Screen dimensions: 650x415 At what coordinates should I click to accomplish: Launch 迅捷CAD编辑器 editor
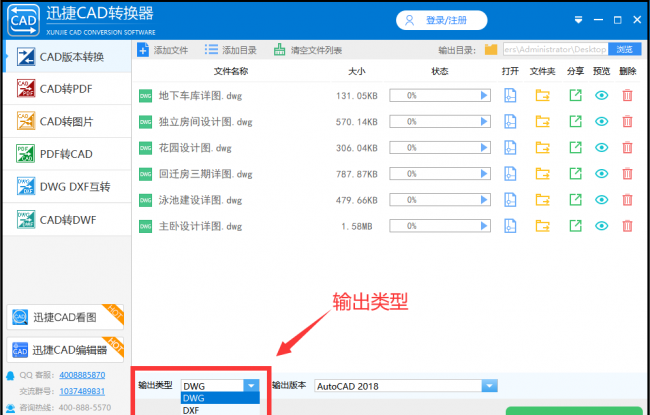(x=65, y=350)
